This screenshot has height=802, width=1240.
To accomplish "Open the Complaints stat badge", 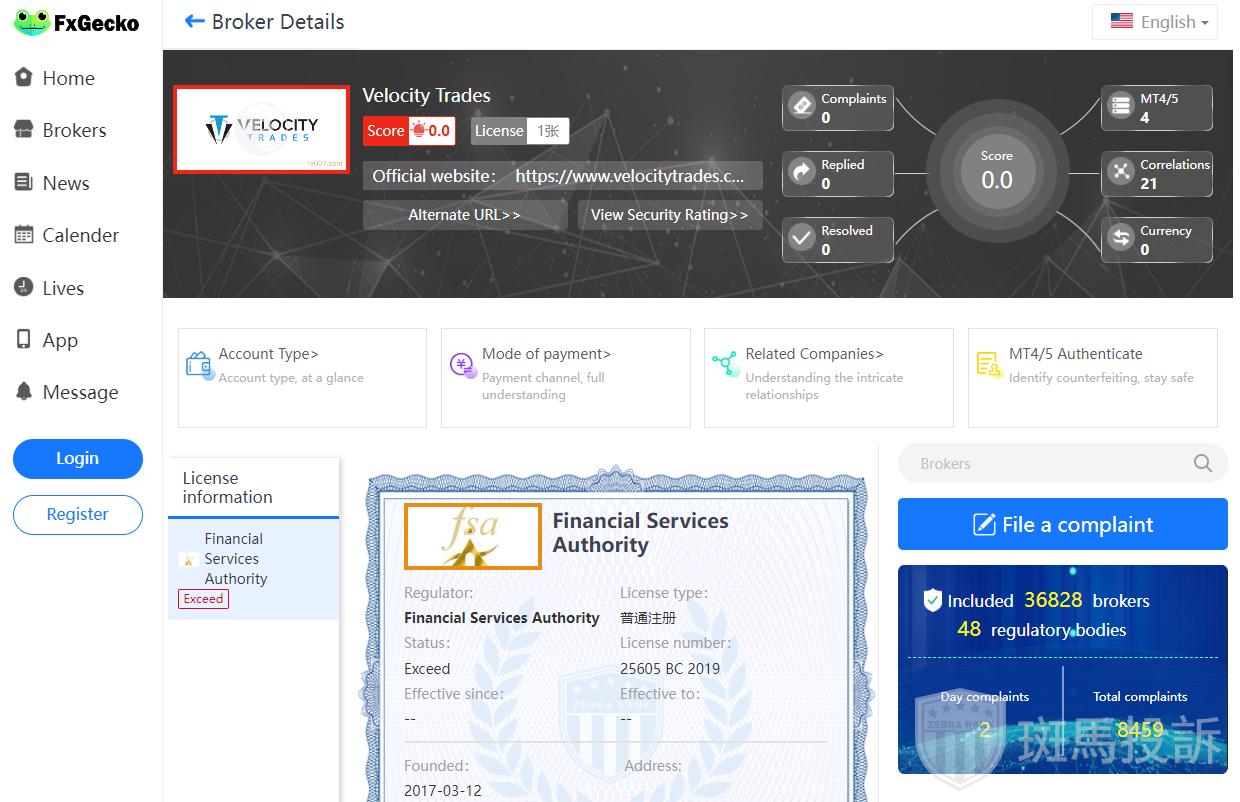I will [837, 108].
